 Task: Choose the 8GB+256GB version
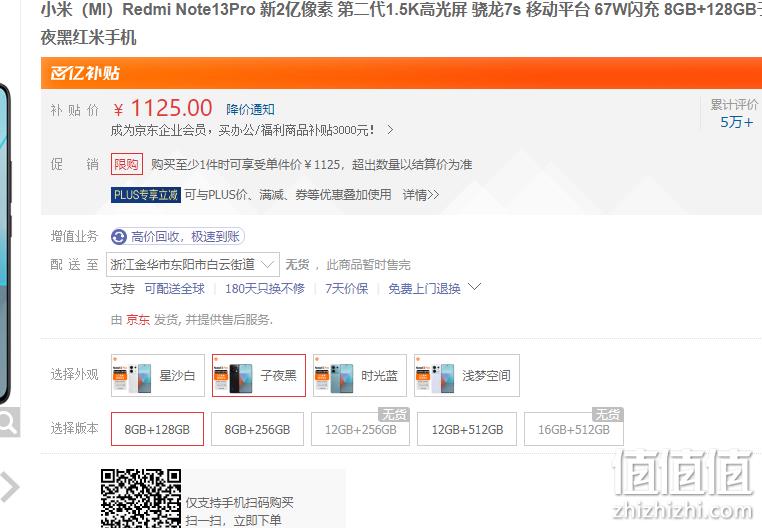click(258, 429)
